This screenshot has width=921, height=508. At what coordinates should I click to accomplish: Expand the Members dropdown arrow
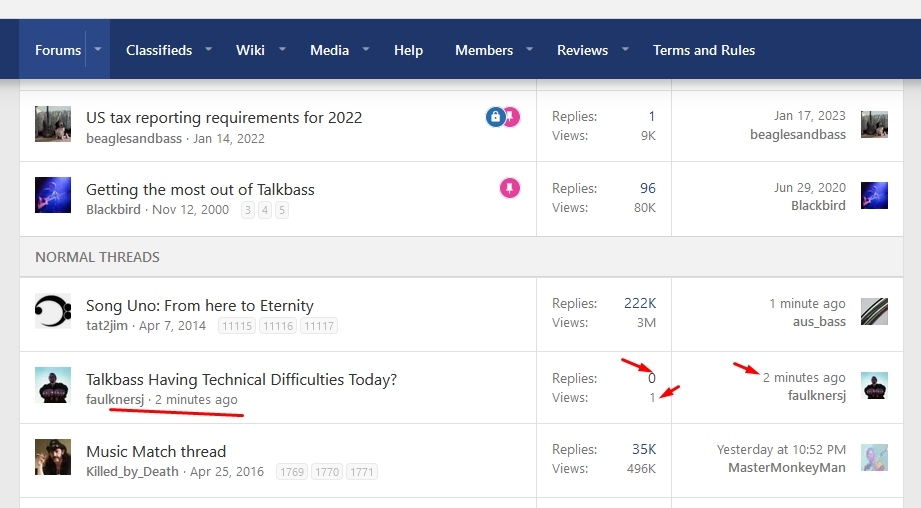pos(529,49)
